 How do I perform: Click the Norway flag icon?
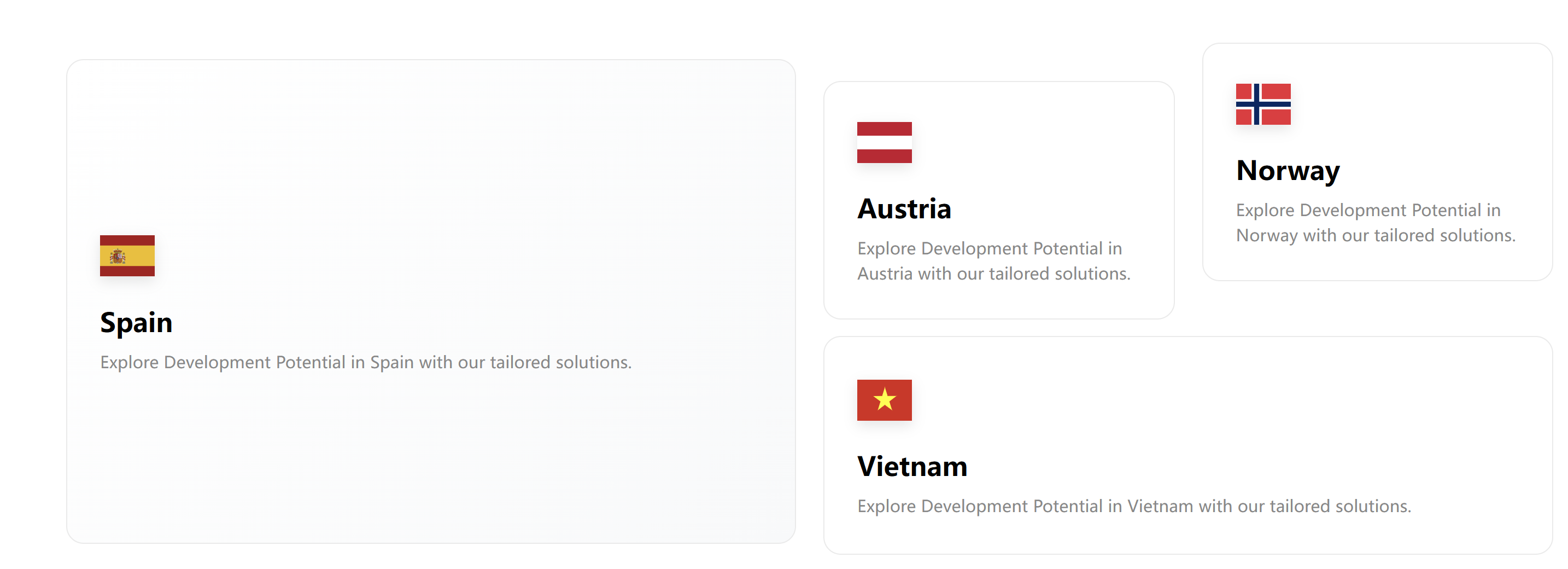pyautogui.click(x=1262, y=104)
